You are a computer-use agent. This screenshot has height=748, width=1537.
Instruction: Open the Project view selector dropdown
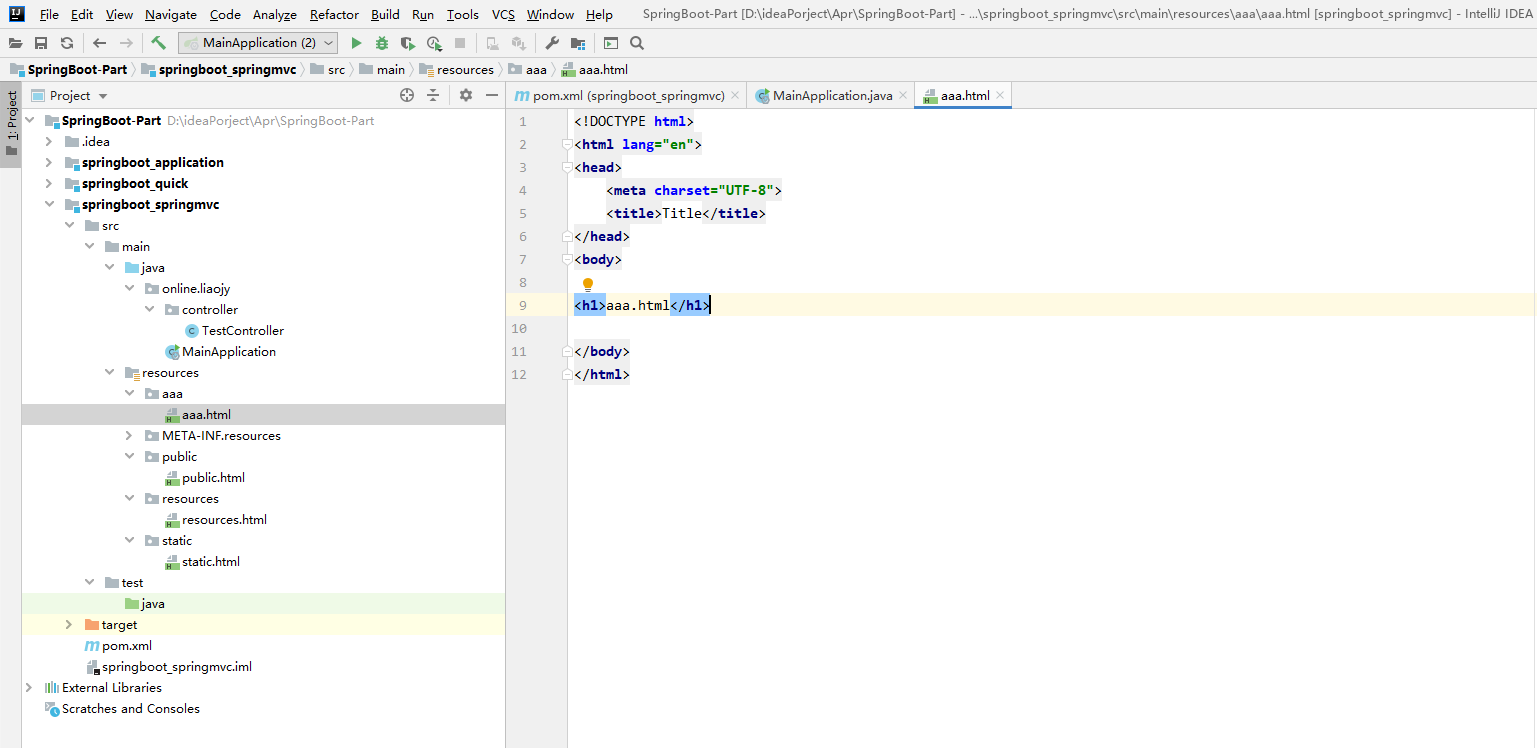[70, 96]
